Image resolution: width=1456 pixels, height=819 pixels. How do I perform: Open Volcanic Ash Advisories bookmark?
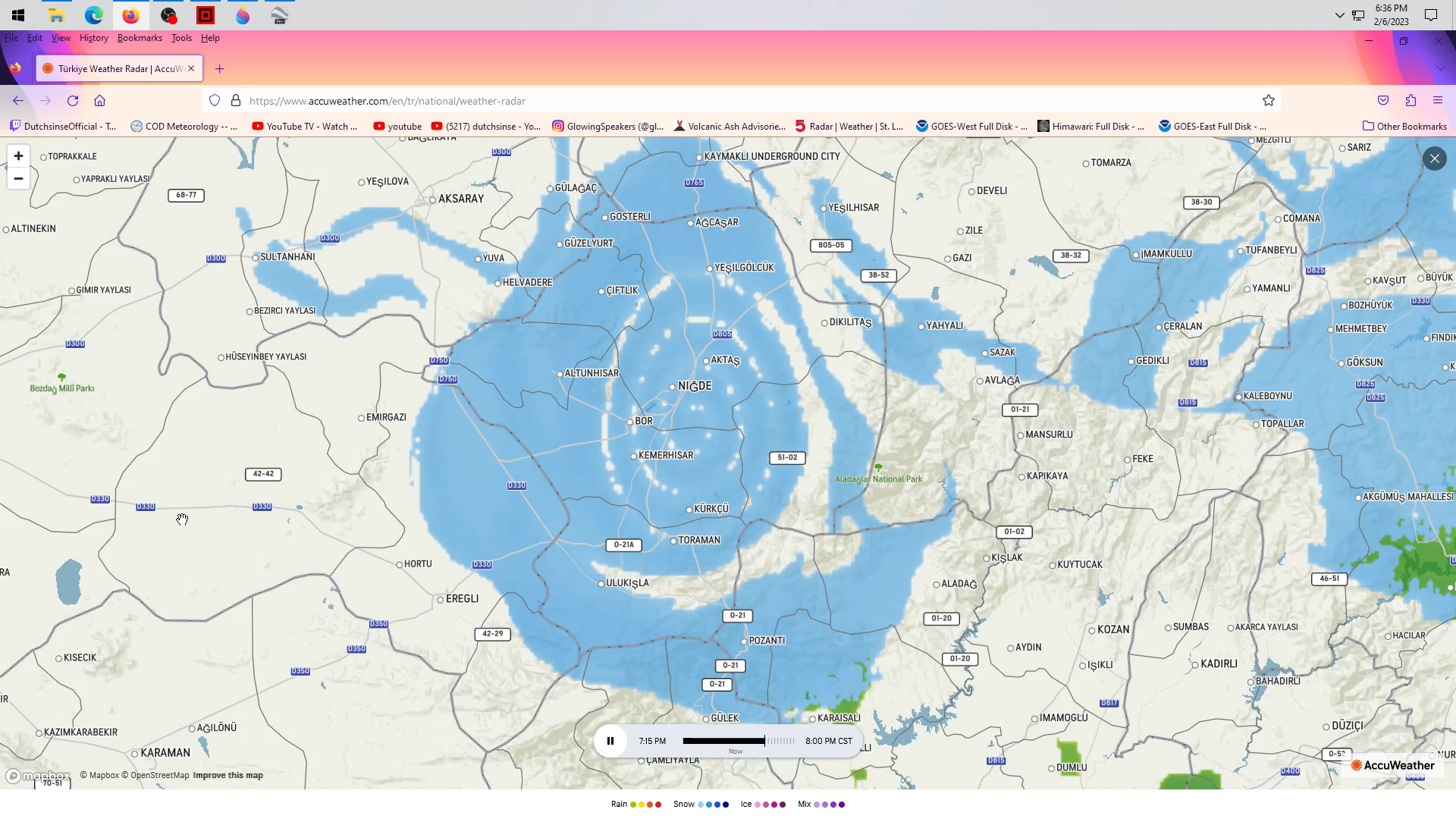730,127
